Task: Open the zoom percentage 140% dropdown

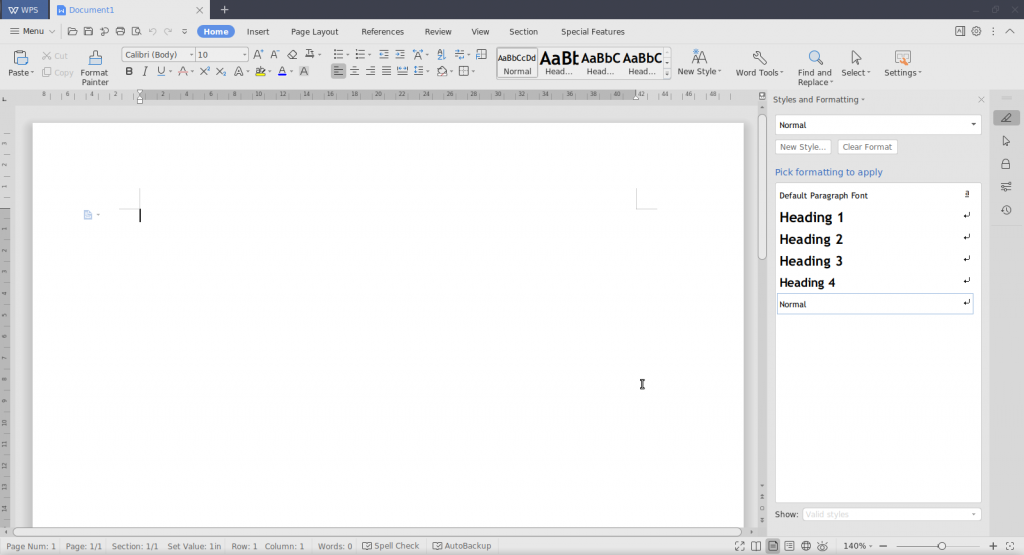Action: point(857,546)
